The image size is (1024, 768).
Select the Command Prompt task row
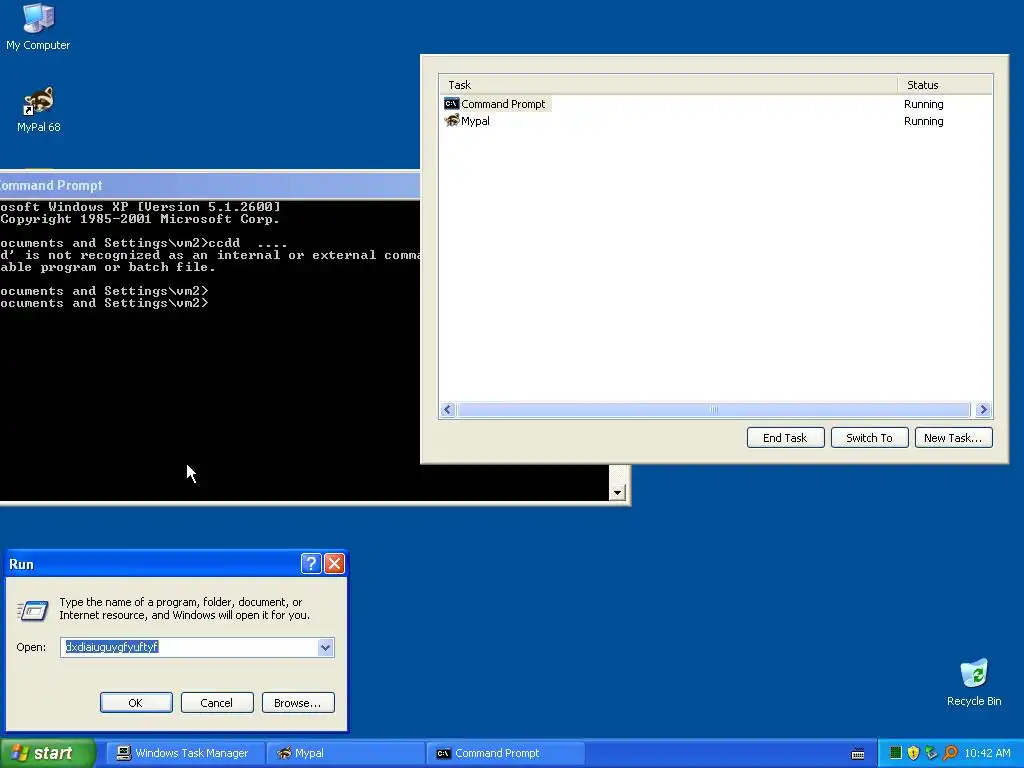(x=716, y=104)
